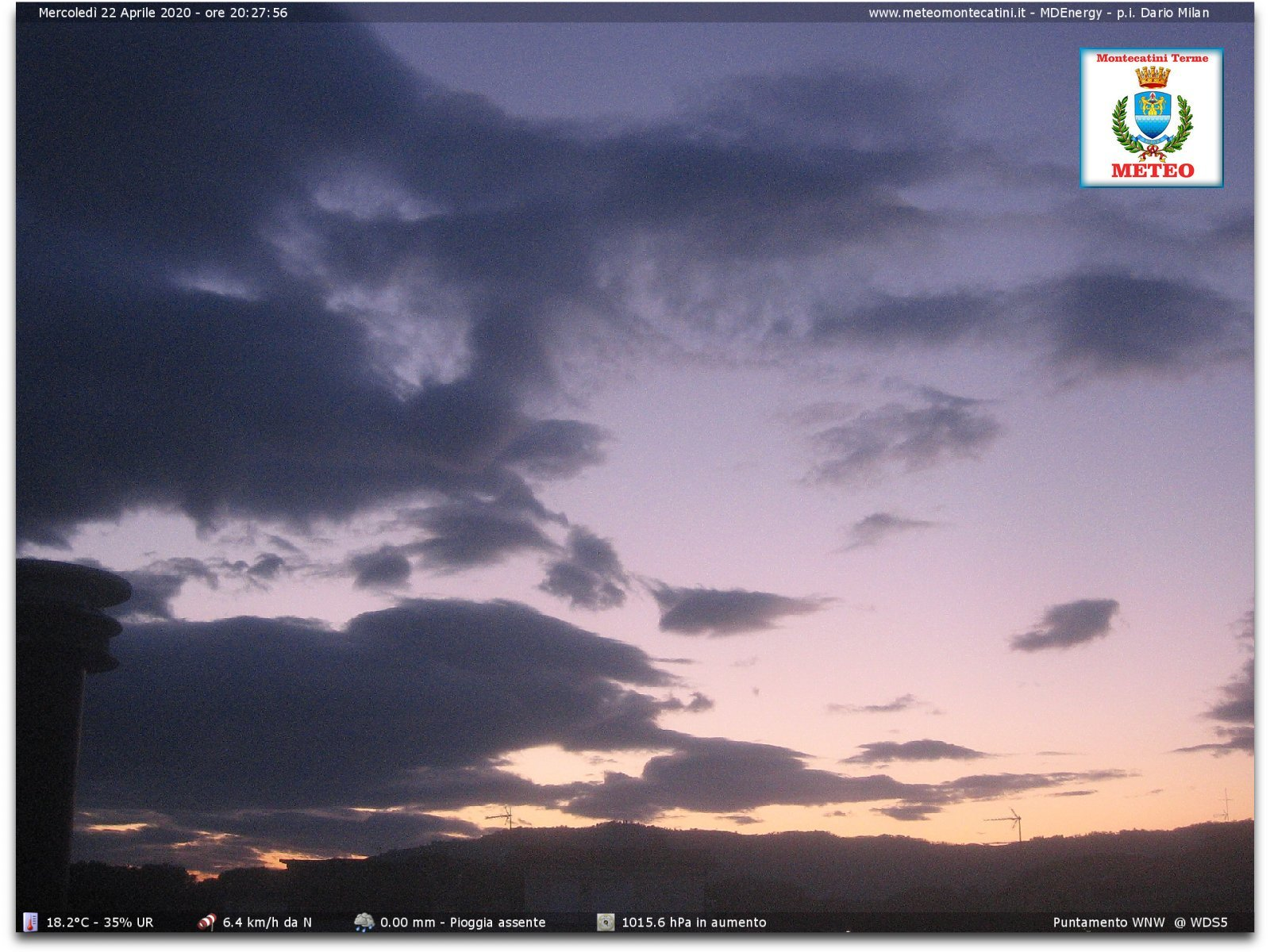The height and width of the screenshot is (952, 1270).
Task: Click the rain cloud icon
Action: (364, 922)
